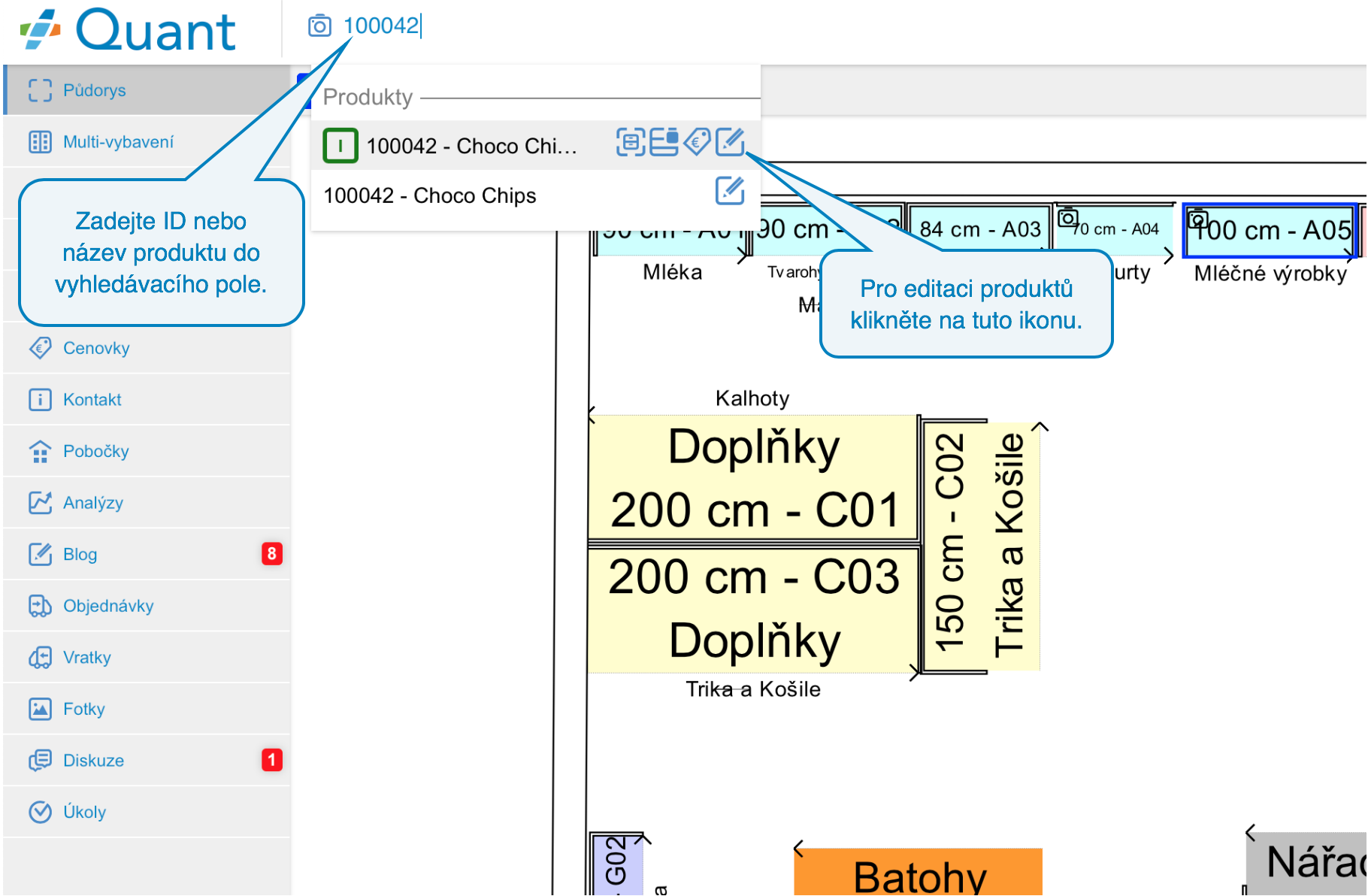Open the Analýzy section
This screenshot has height=896, width=1368.
click(147, 503)
